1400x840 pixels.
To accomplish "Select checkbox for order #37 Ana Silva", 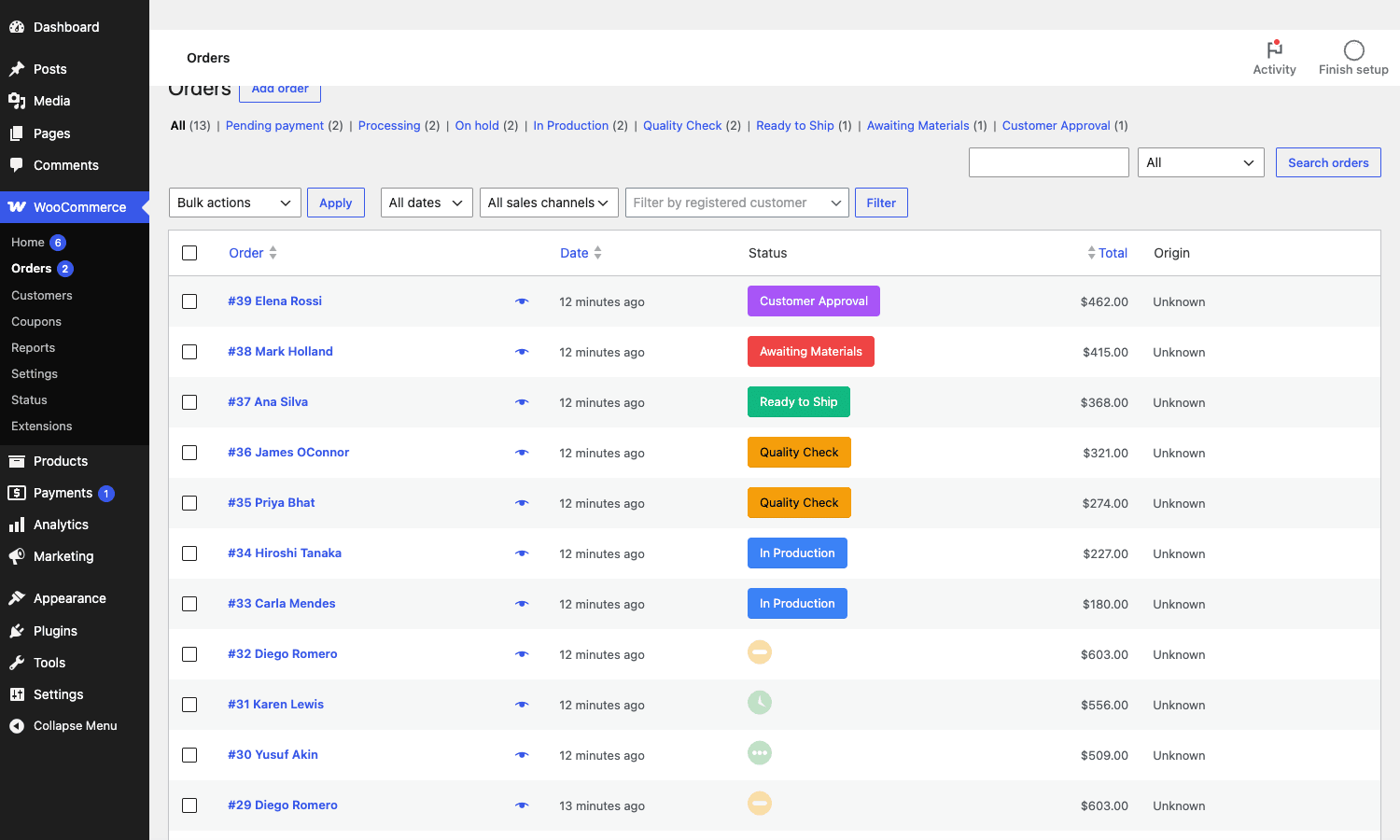I will [x=189, y=402].
